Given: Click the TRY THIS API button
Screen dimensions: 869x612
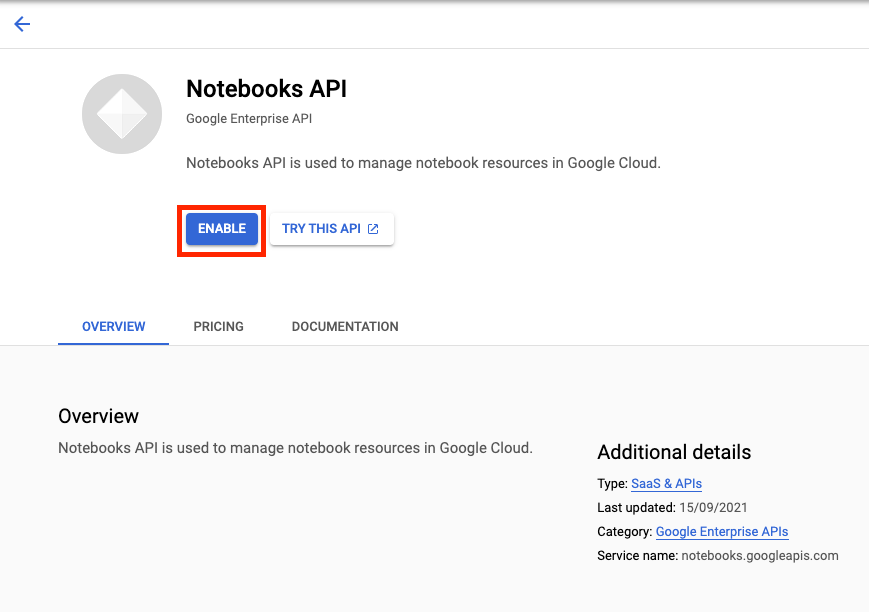Looking at the screenshot, I should point(331,228).
